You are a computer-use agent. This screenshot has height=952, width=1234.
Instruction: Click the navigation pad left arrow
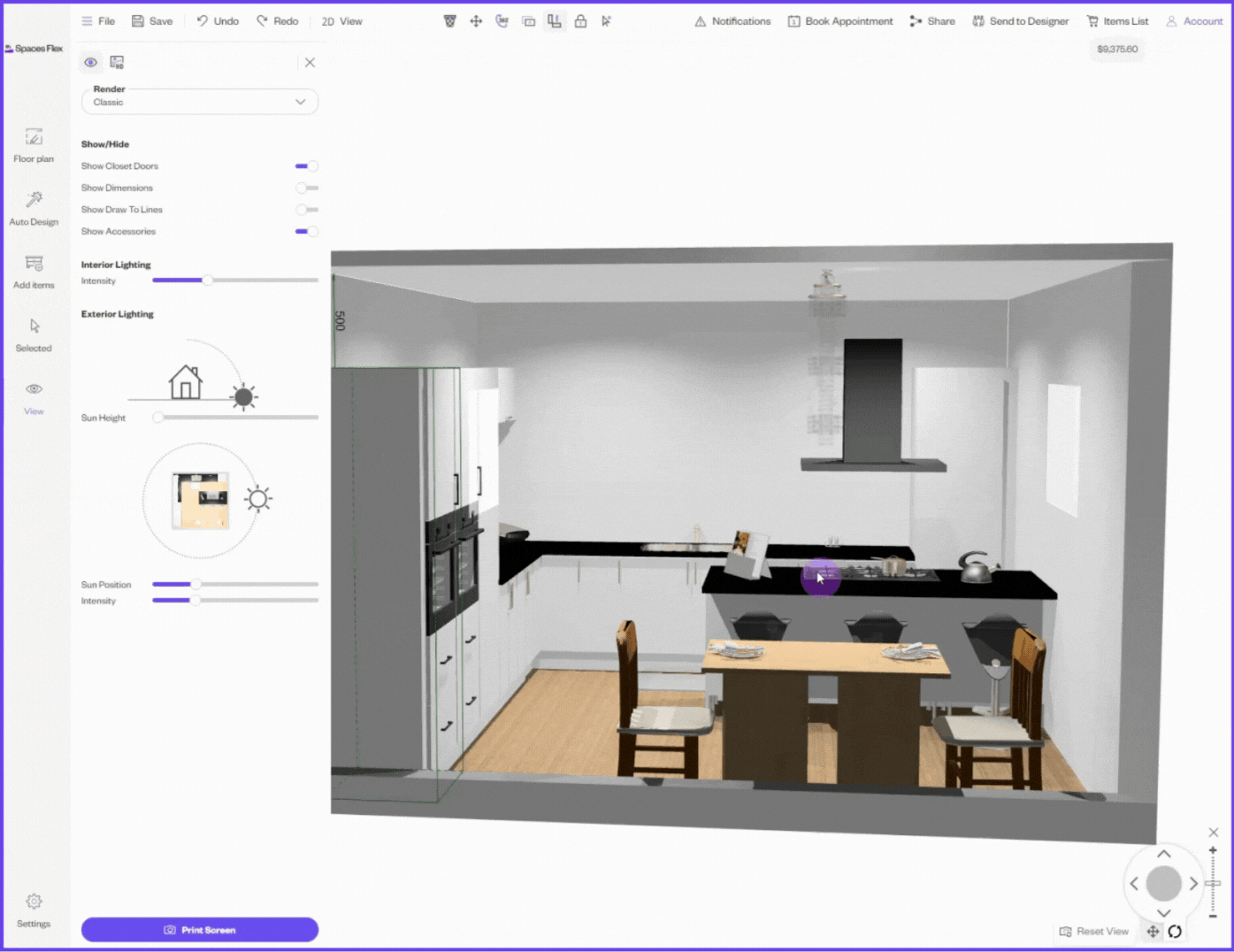coord(1135,884)
